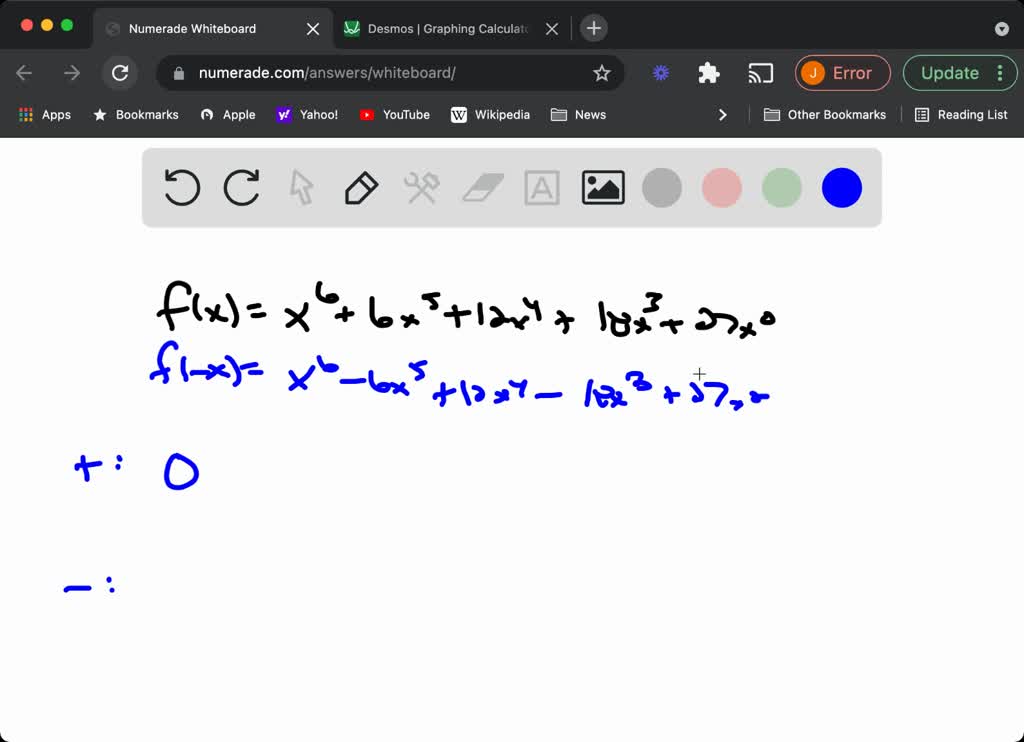Expand the bookmarks bar overflow chevron
Screen dimensions: 1024x742
(x=723, y=114)
